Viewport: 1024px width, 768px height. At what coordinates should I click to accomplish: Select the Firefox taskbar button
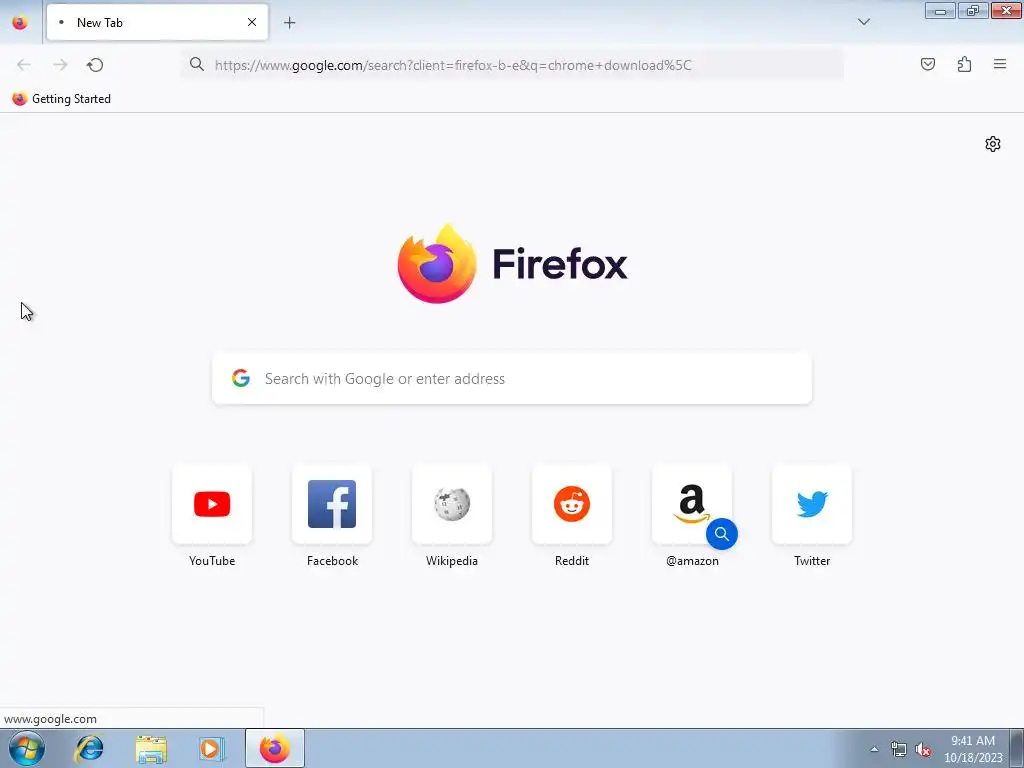tap(275, 748)
